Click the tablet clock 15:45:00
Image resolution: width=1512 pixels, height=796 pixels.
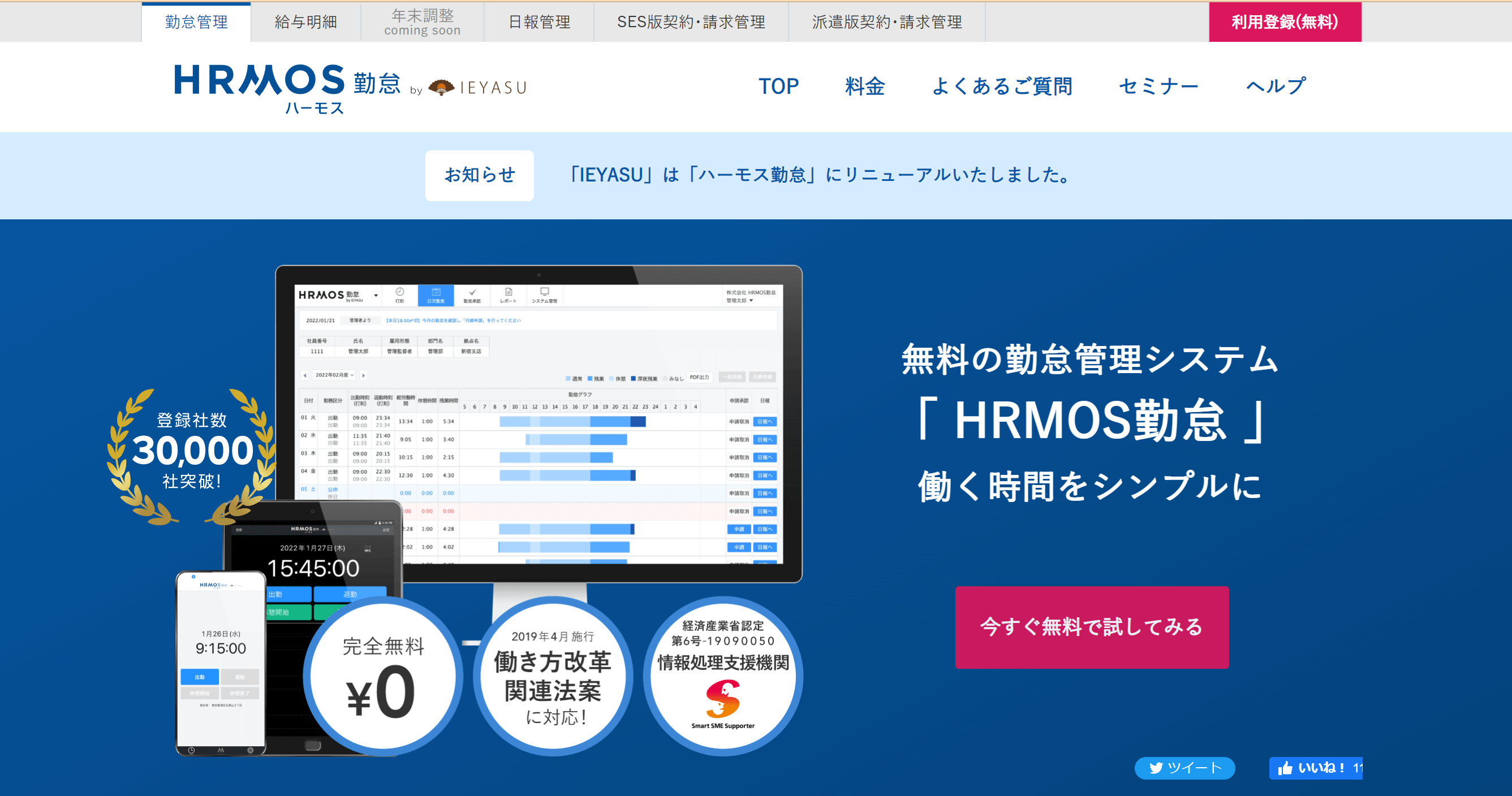tap(313, 568)
